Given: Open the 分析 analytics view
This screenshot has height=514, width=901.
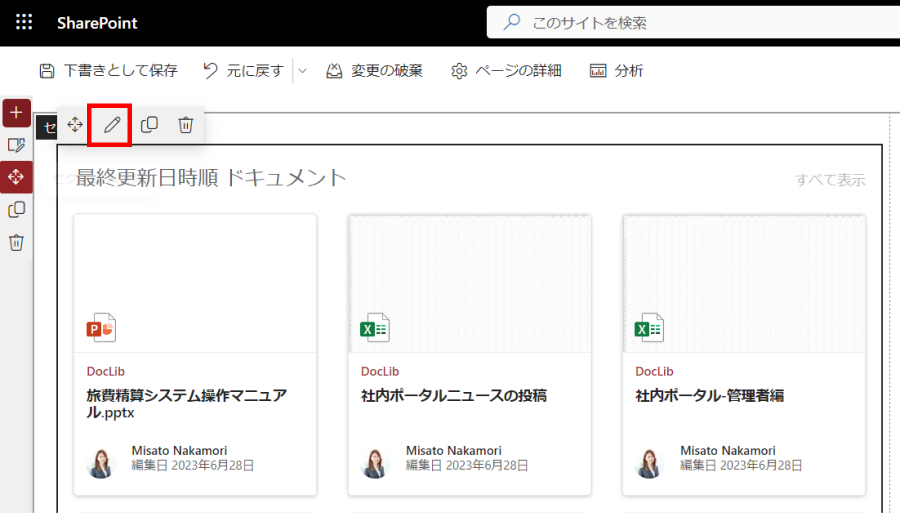Looking at the screenshot, I should (x=616, y=71).
